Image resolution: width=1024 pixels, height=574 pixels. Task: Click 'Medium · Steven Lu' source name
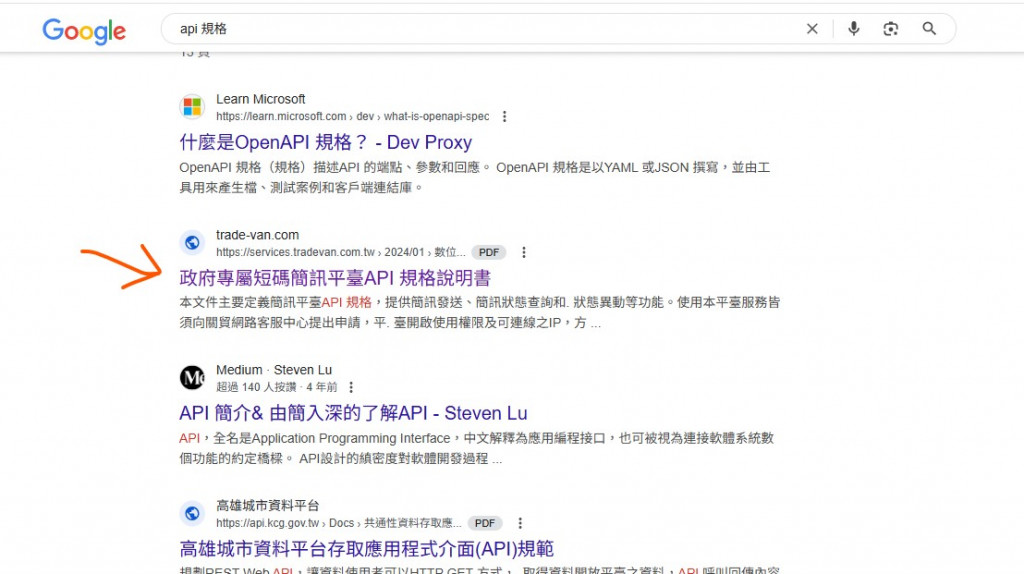tap(274, 370)
